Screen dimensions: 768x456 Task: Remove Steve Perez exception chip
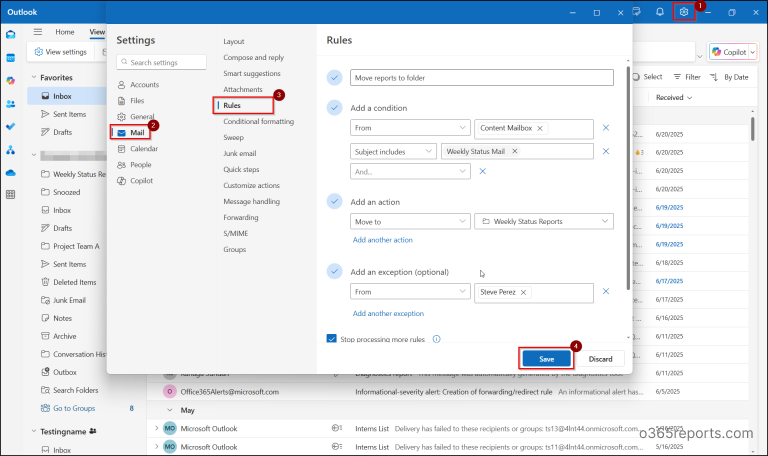pyautogui.click(x=524, y=292)
